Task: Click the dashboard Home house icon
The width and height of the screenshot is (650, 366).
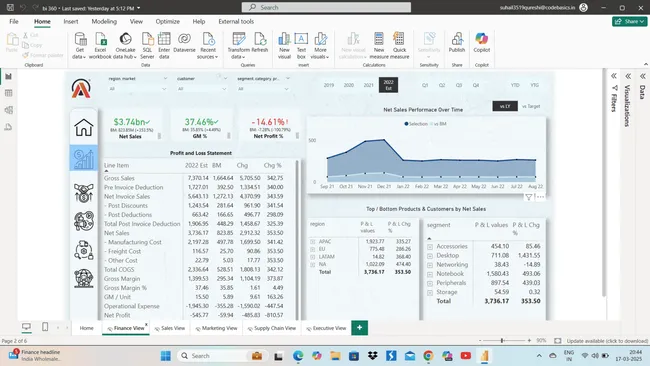Action: click(x=84, y=127)
